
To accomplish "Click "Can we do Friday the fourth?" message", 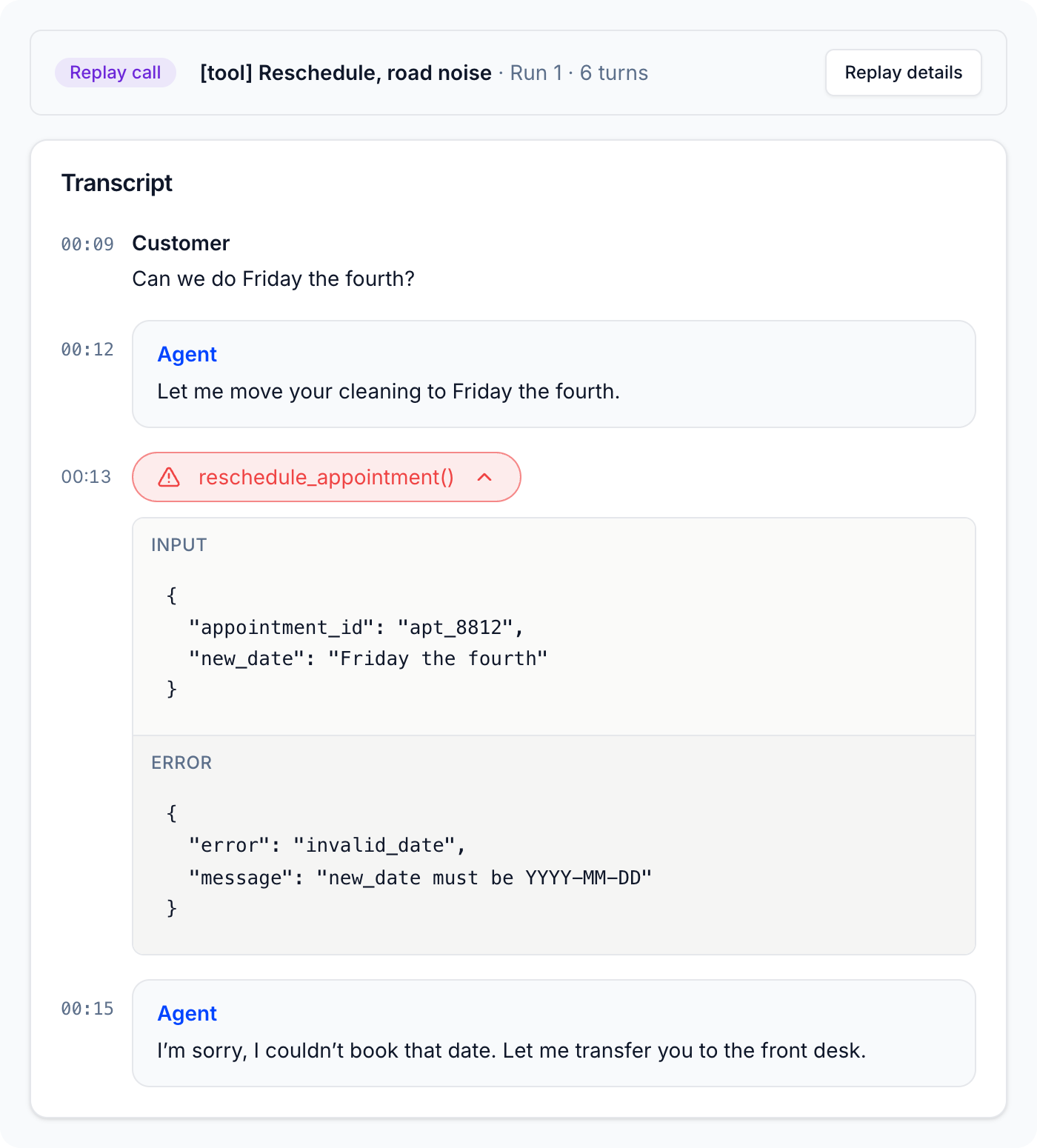I will pyautogui.click(x=273, y=279).
